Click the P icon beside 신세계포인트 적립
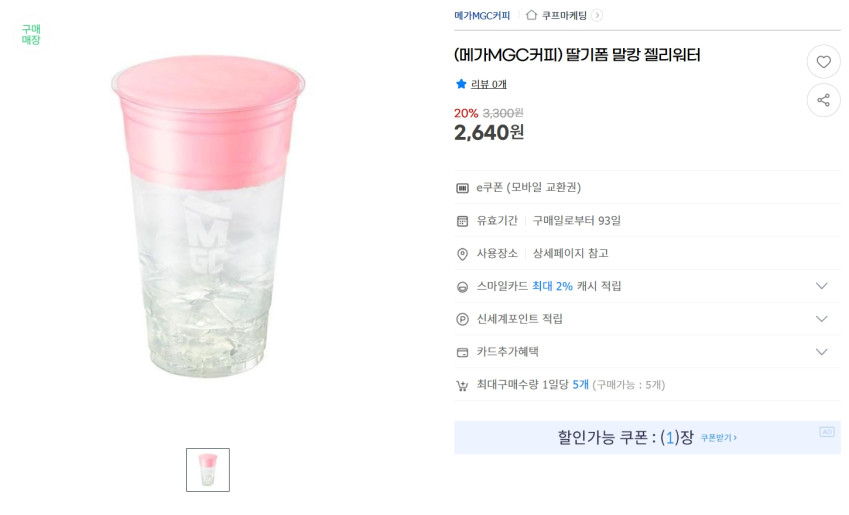The image size is (849, 515). coord(462,319)
